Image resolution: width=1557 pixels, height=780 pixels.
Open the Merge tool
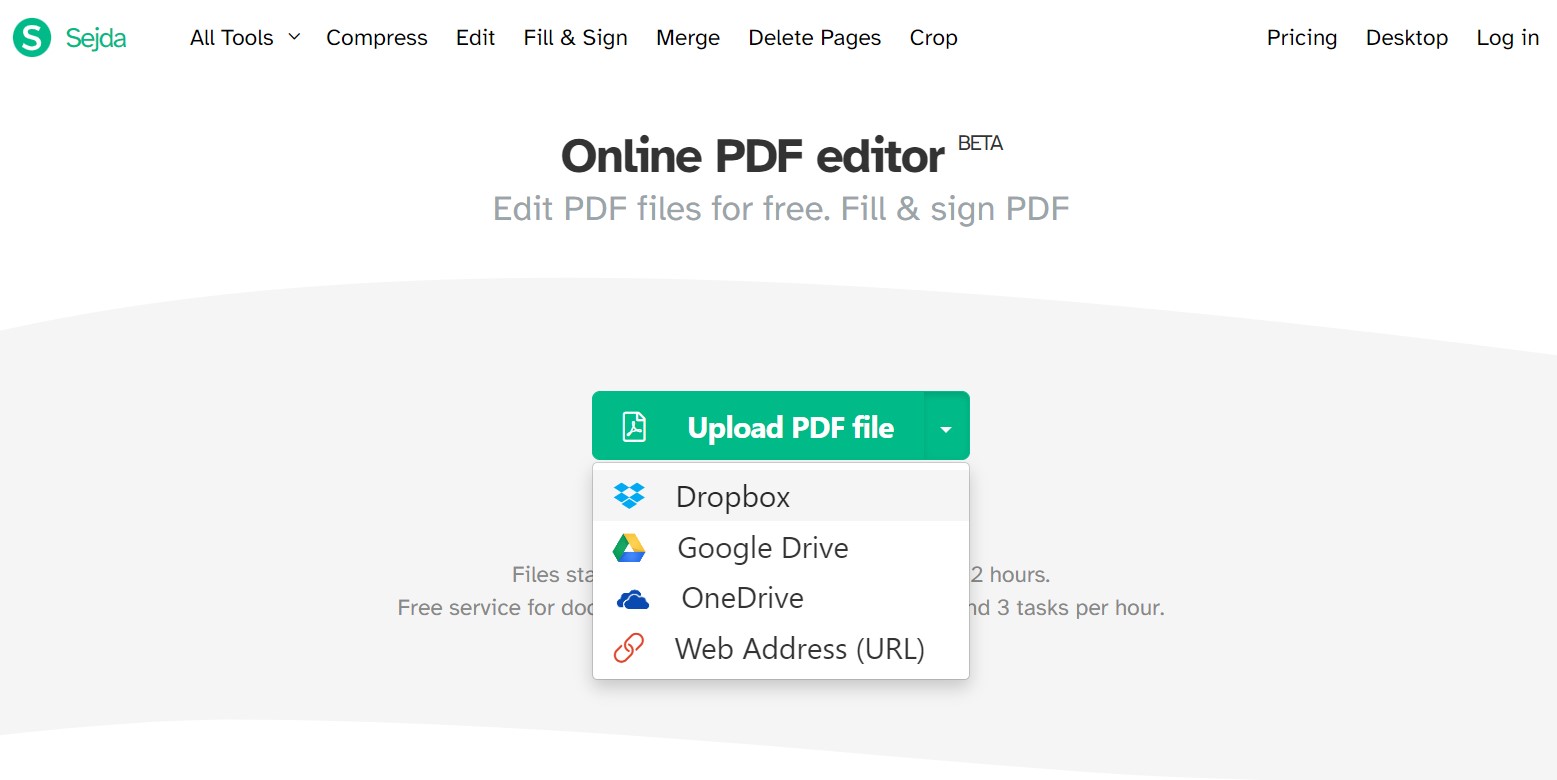(688, 38)
